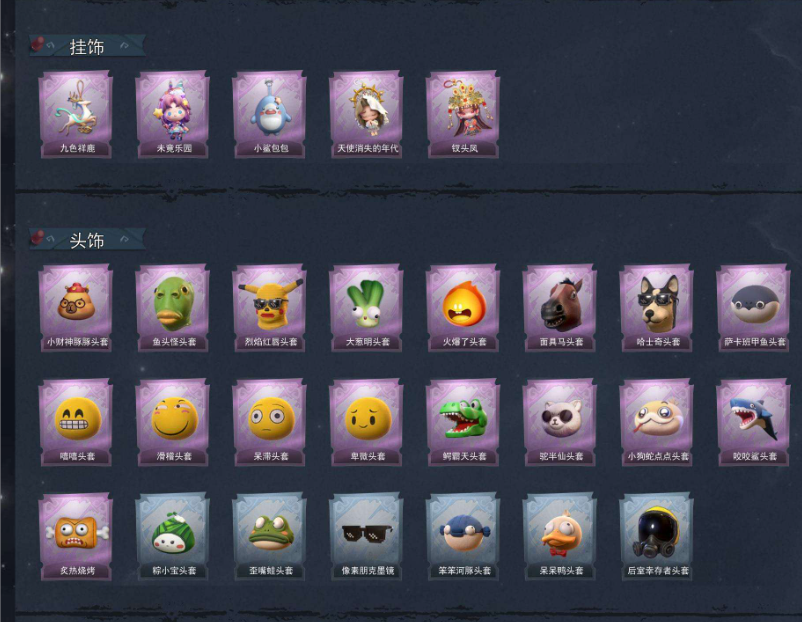
Task: Choose the 滑稽头套 smirking emoji headgear
Action: click(x=173, y=422)
